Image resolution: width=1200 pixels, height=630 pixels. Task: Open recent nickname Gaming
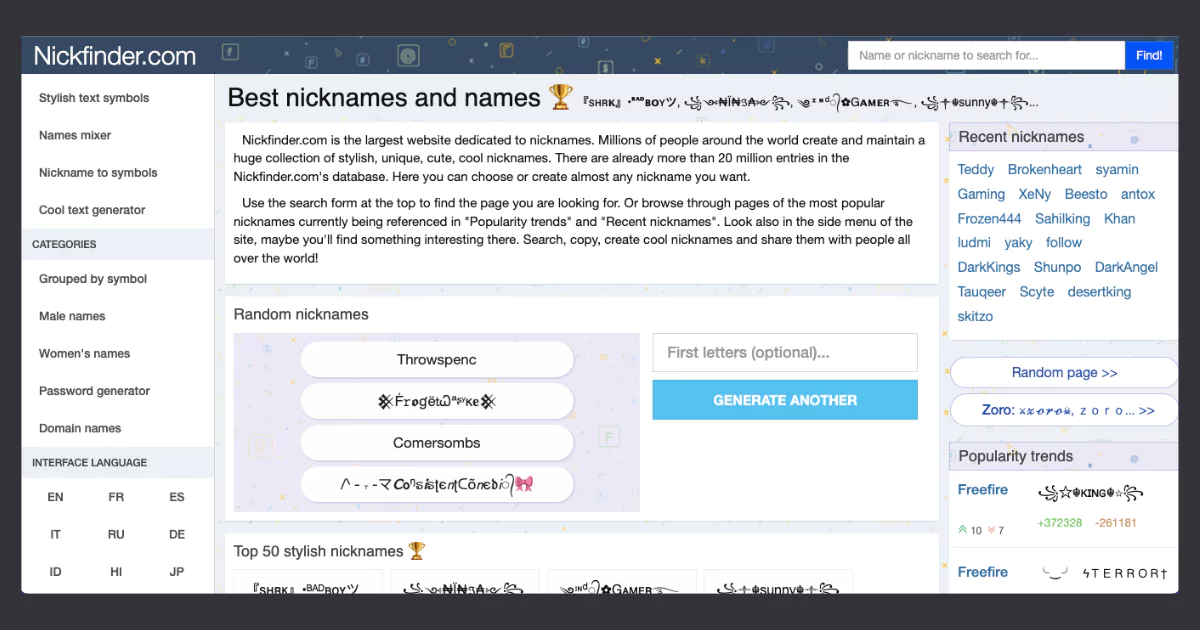tap(981, 194)
